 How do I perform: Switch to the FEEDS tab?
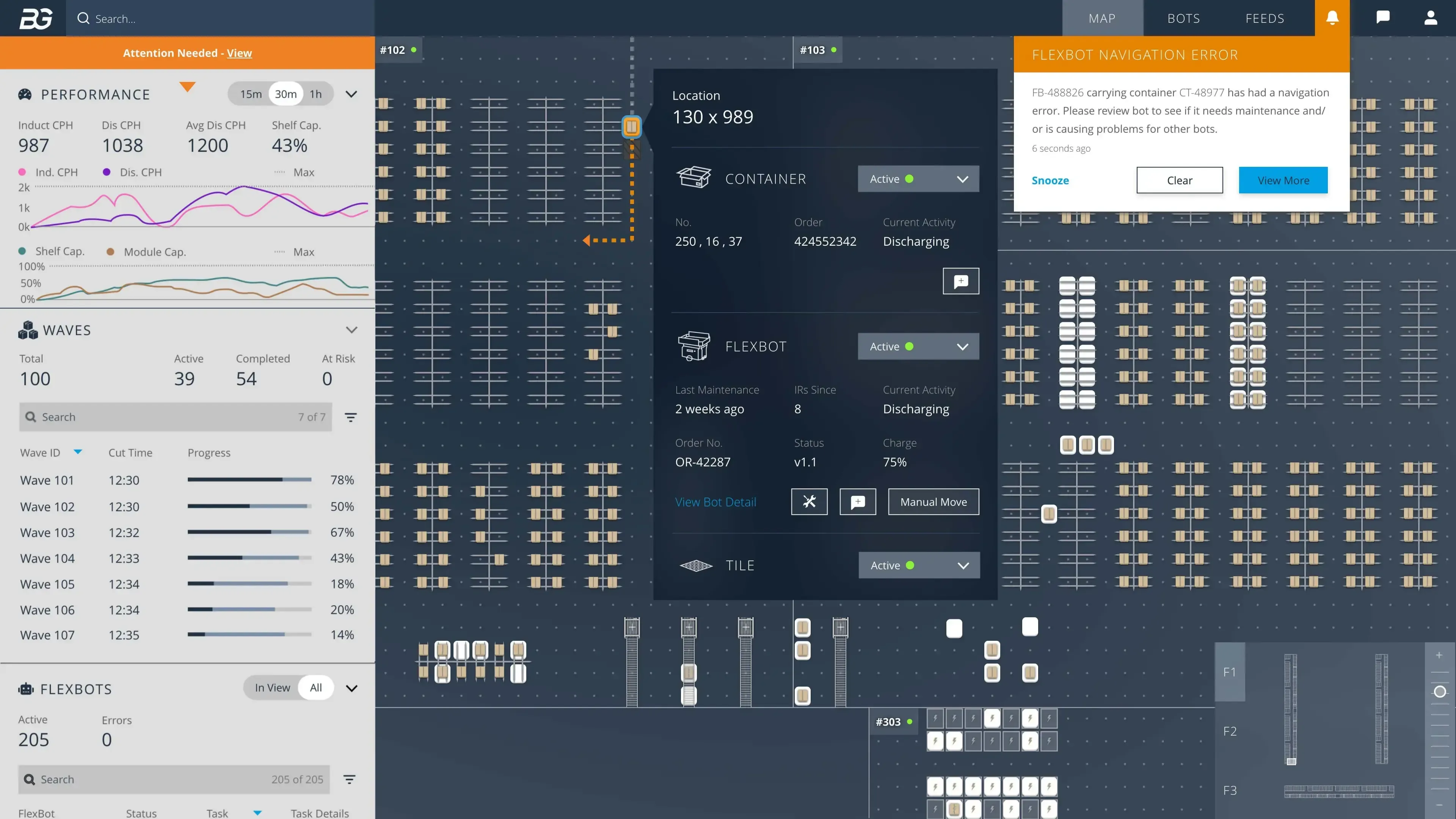pyautogui.click(x=1265, y=18)
